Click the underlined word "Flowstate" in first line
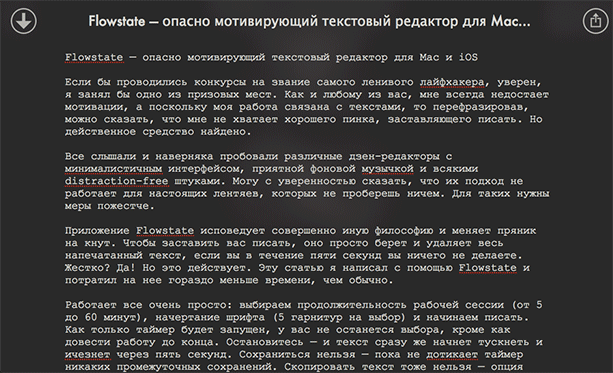 click(x=94, y=57)
